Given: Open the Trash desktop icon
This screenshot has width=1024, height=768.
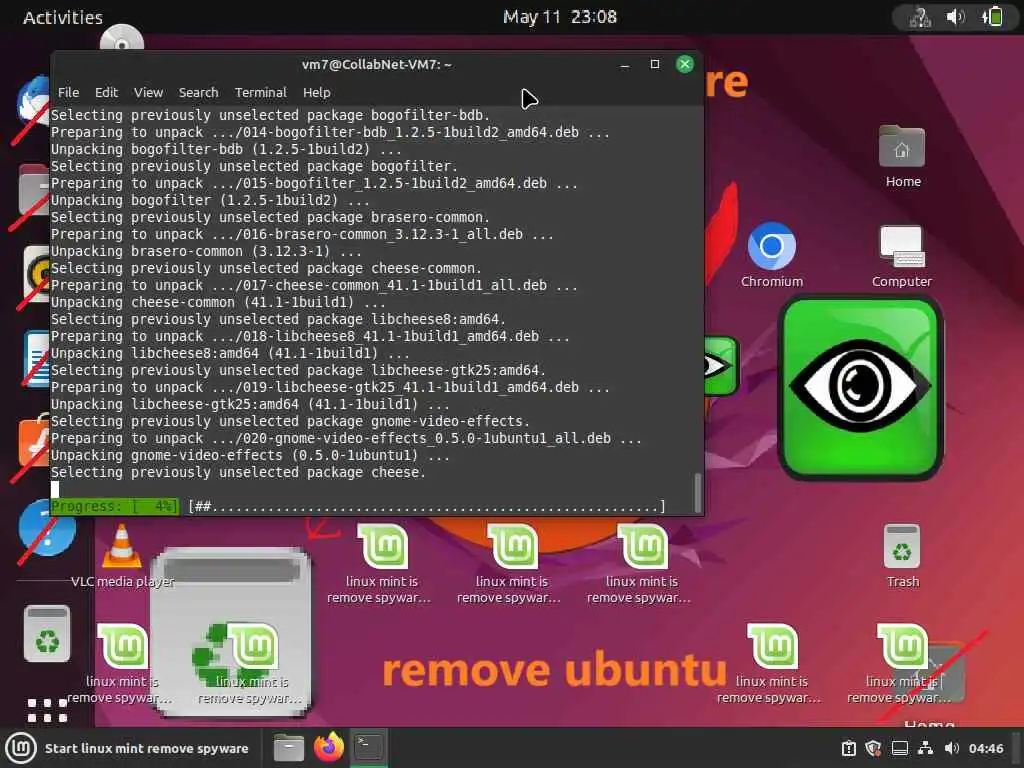Looking at the screenshot, I should click(903, 555).
